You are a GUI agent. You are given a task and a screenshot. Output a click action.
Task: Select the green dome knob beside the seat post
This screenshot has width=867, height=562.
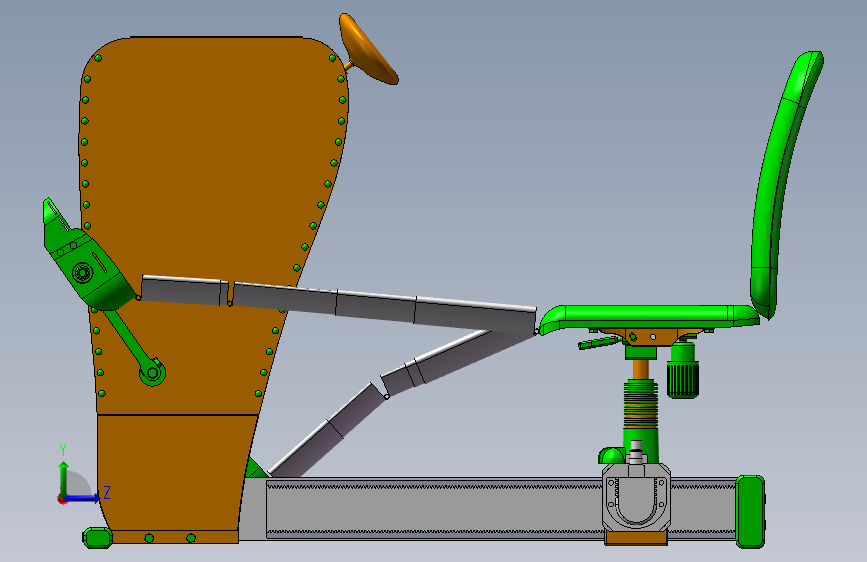(612, 456)
